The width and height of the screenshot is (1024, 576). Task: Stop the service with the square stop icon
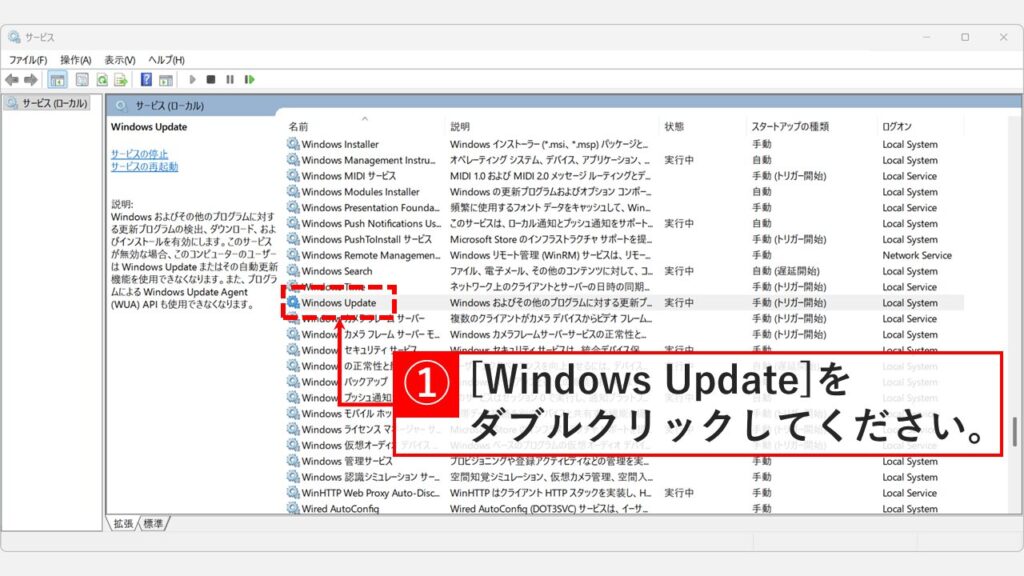coord(210,79)
